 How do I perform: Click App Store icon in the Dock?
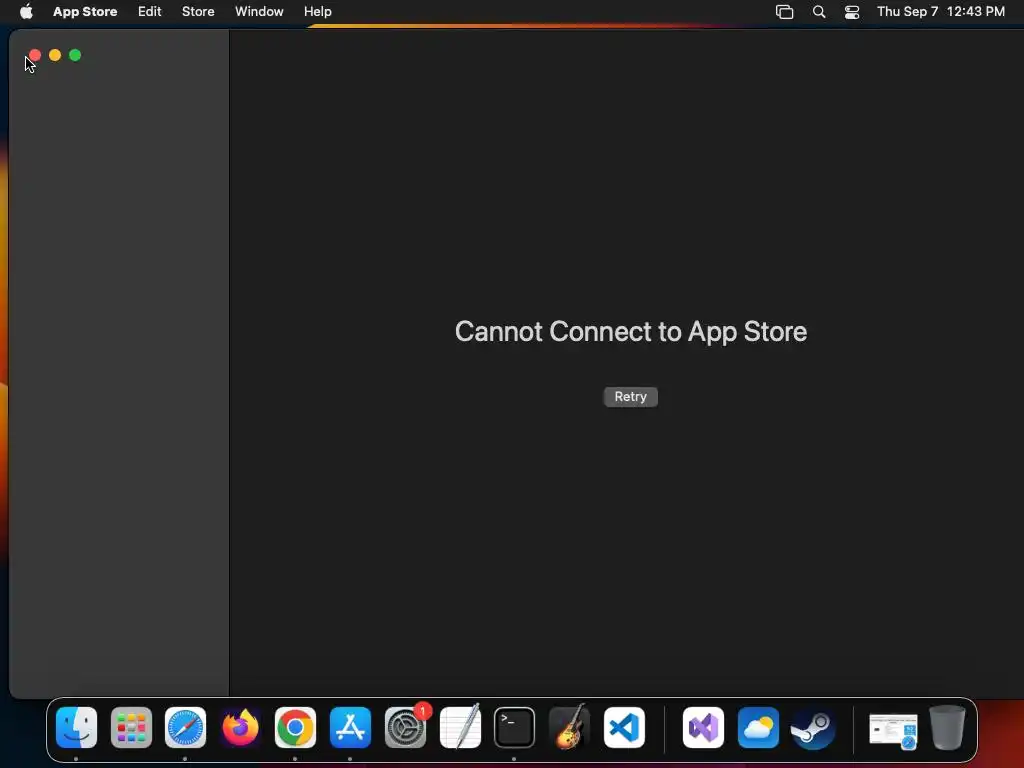click(x=350, y=727)
